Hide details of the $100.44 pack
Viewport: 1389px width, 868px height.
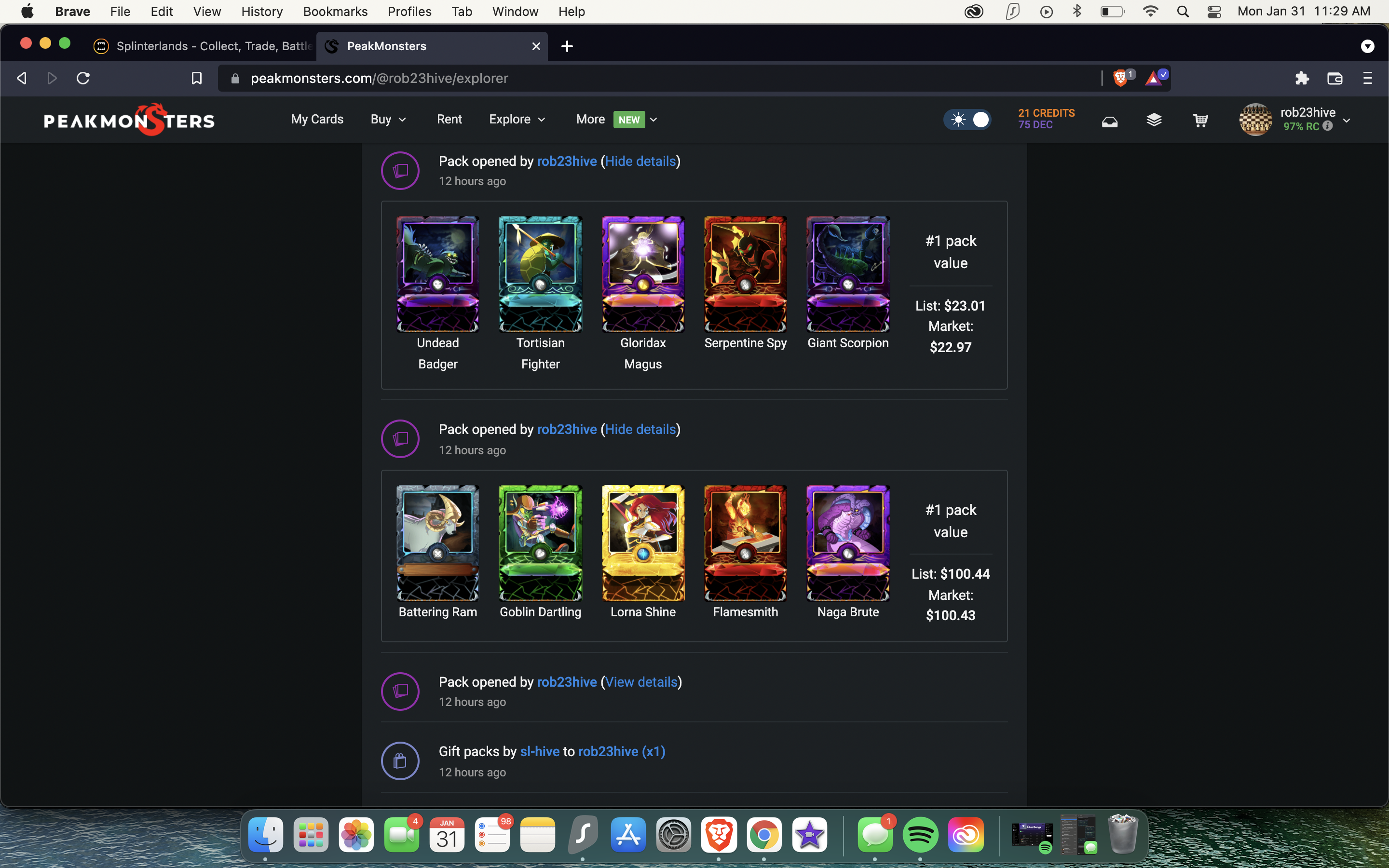click(x=640, y=429)
